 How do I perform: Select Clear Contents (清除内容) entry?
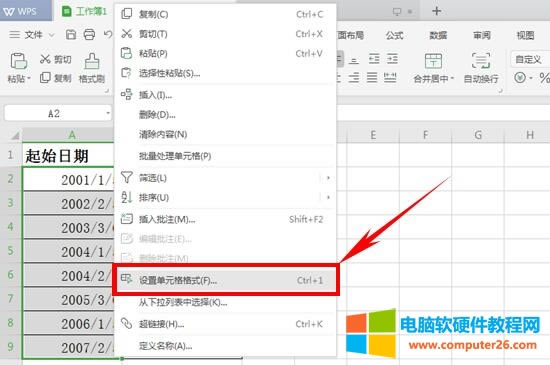click(x=224, y=134)
